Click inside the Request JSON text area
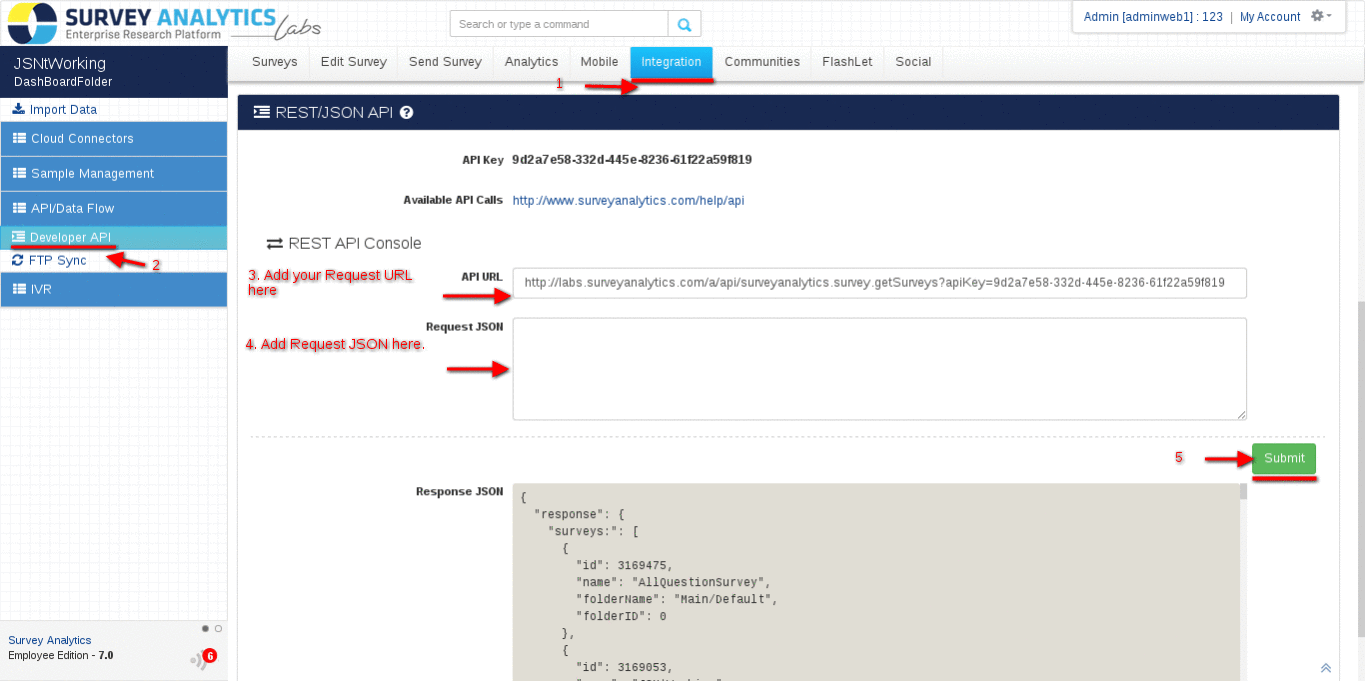 (878, 368)
